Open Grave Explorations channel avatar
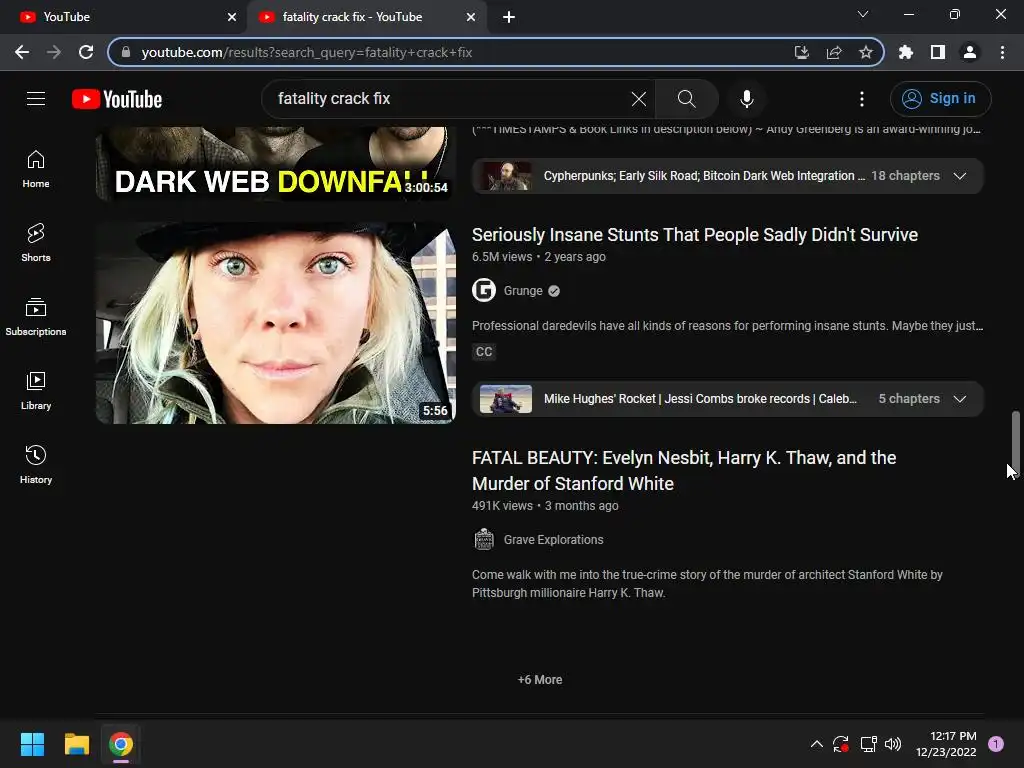 point(484,539)
